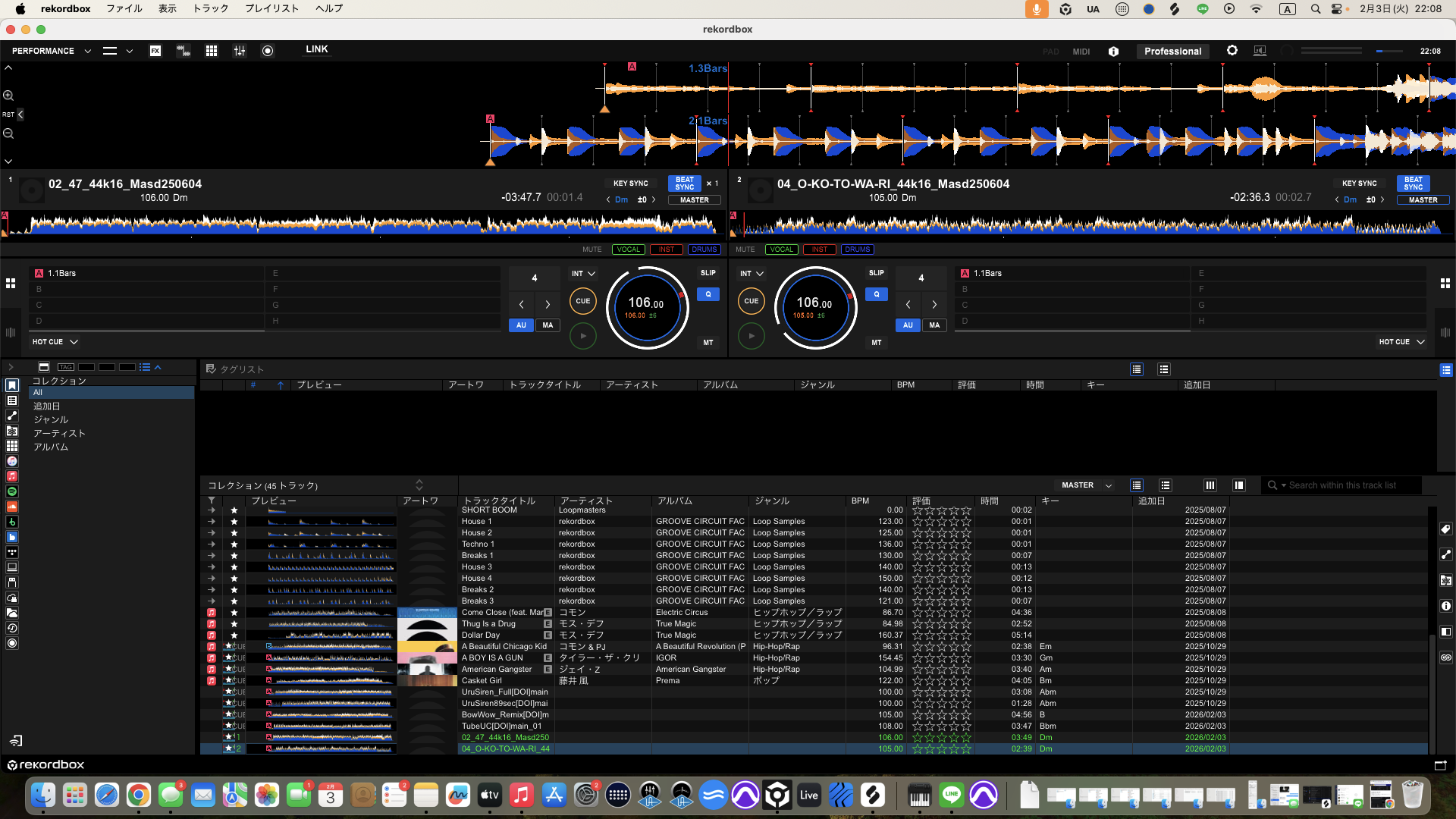
Task: Click the mixer panel icon
Action: [x=240, y=51]
